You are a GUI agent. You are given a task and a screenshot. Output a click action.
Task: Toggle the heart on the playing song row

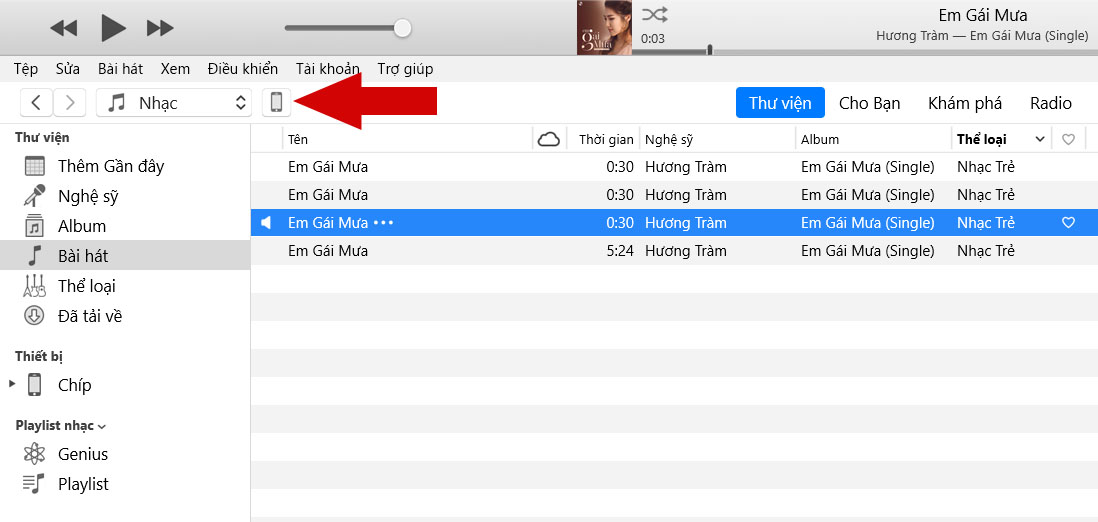tap(1068, 223)
